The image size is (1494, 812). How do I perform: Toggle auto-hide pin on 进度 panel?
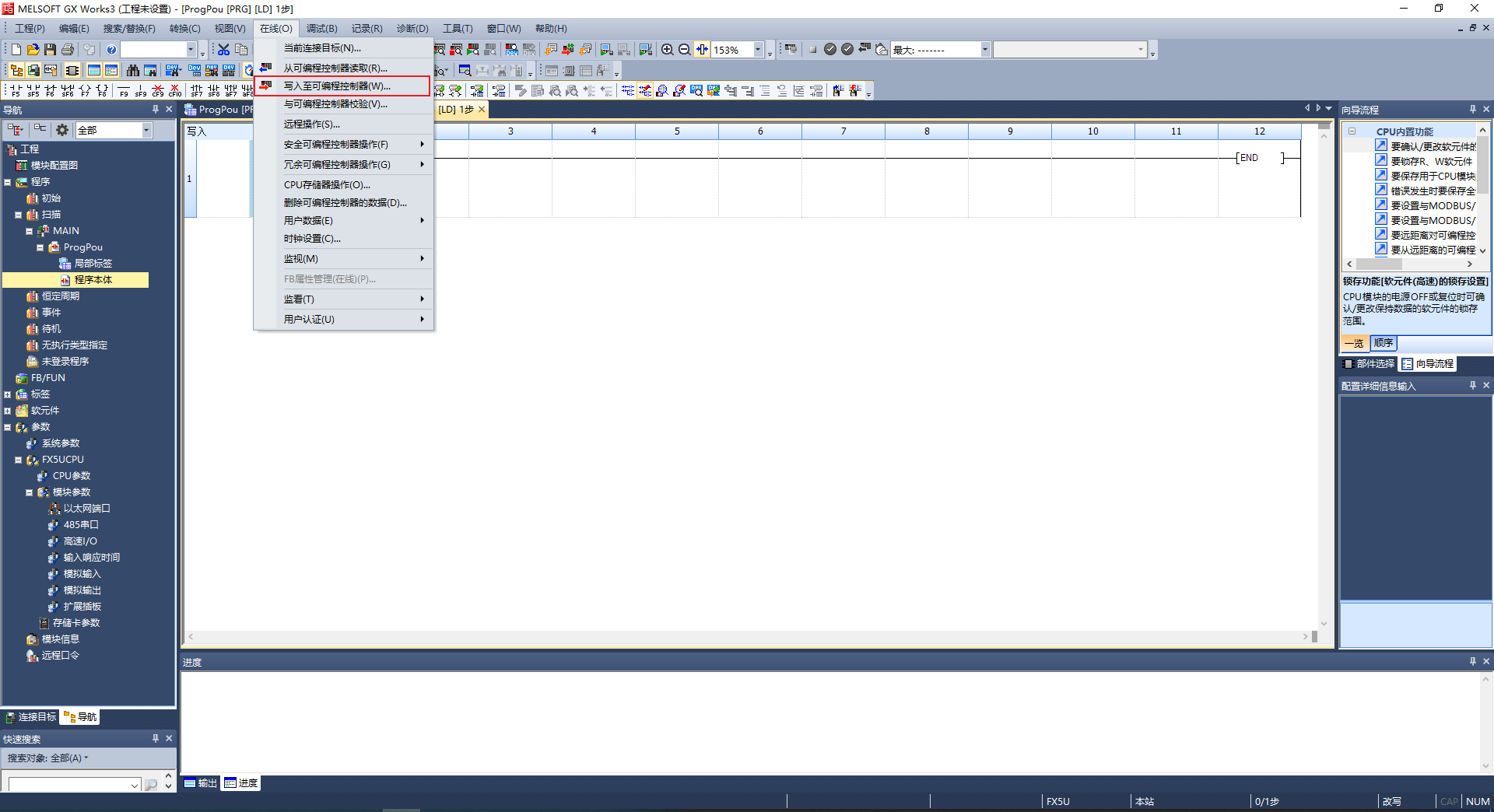pyautogui.click(x=1472, y=662)
